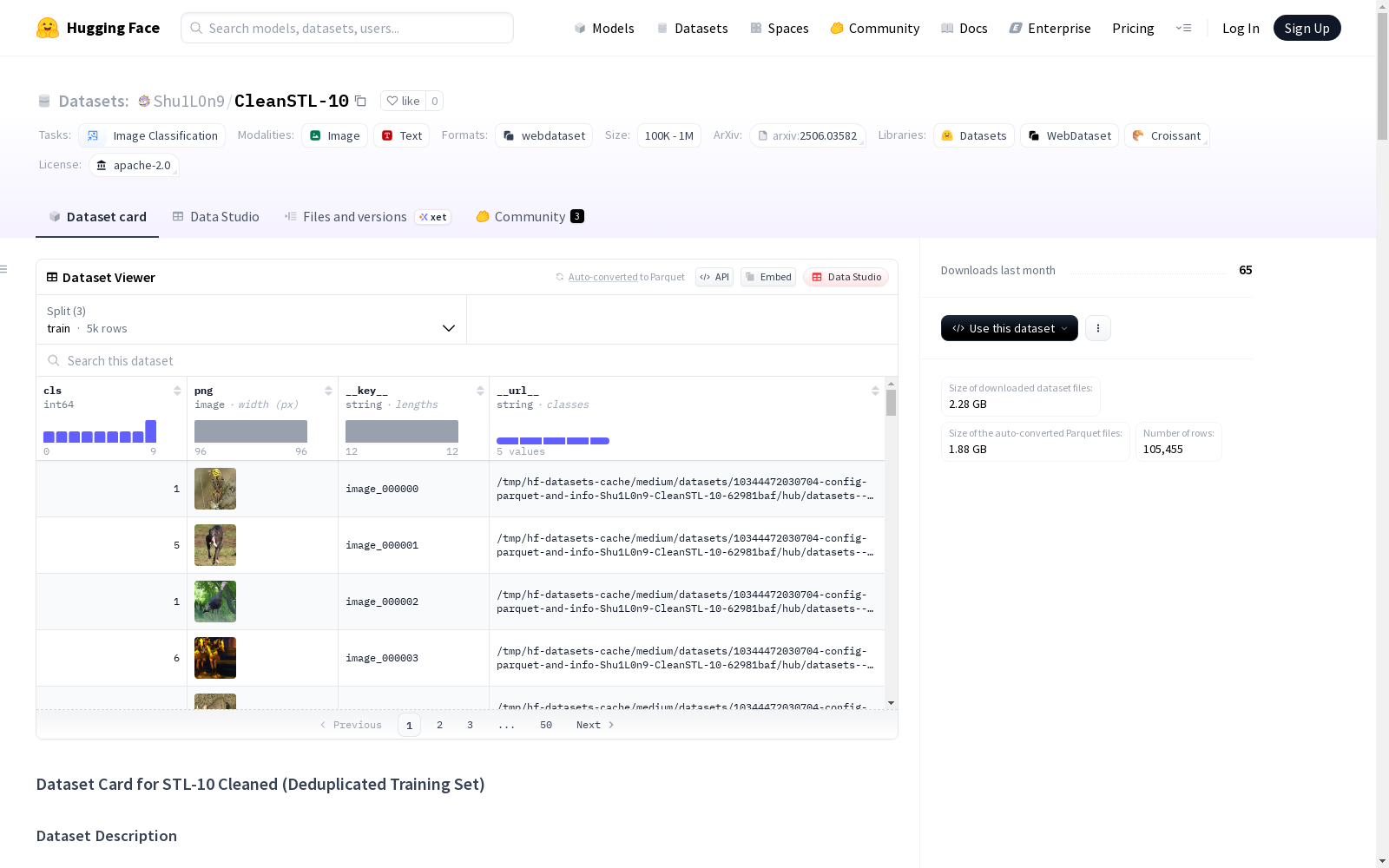
Task: Open the image_000001 row thumbnail
Action: pyautogui.click(x=215, y=545)
